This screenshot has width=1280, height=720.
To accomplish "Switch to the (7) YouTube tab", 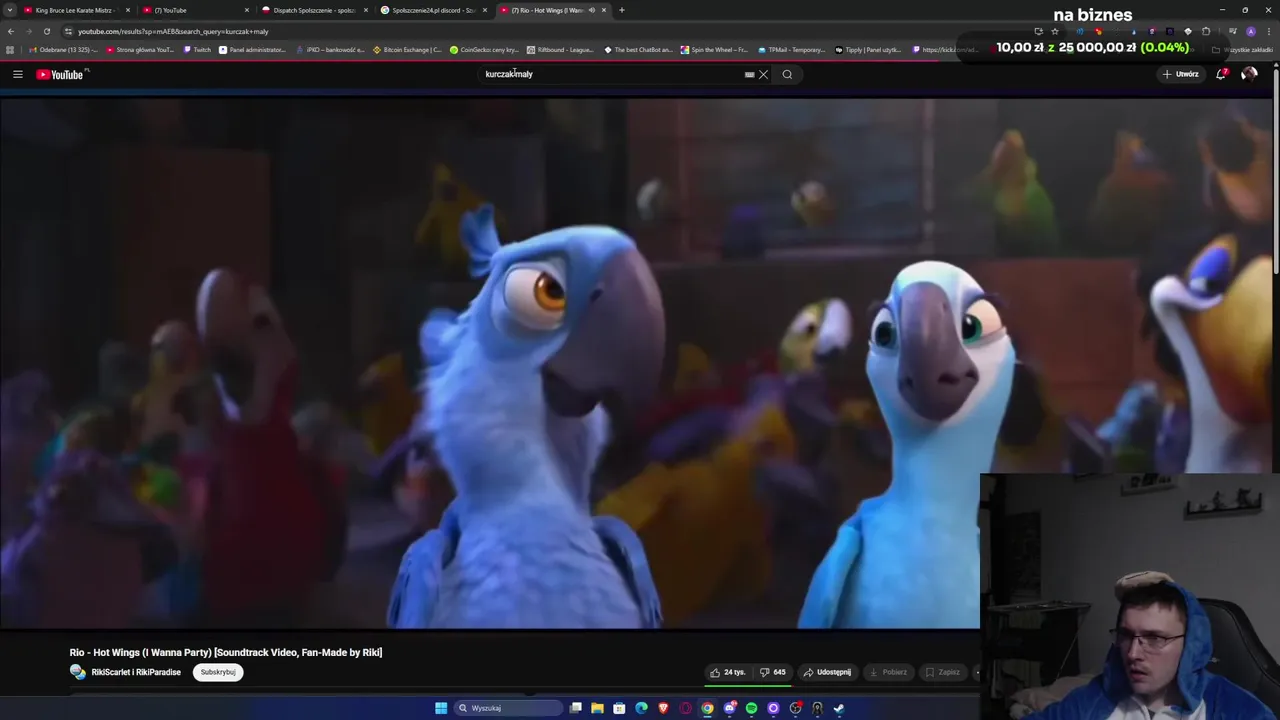I will coord(194,10).
